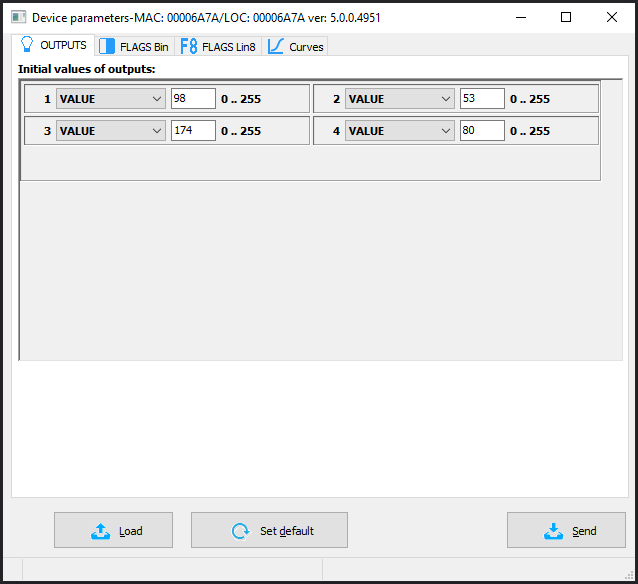Minimize the Device parameters window
This screenshot has height=584, width=638.
[521, 17]
